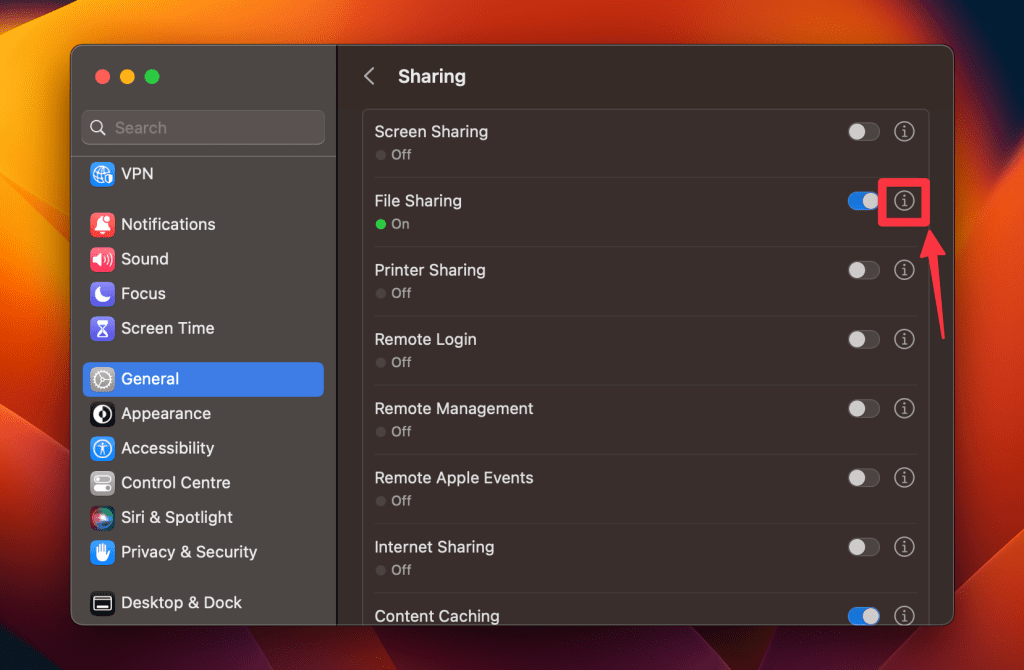
Task: Click the Screen Time hourglass icon
Action: point(102,328)
